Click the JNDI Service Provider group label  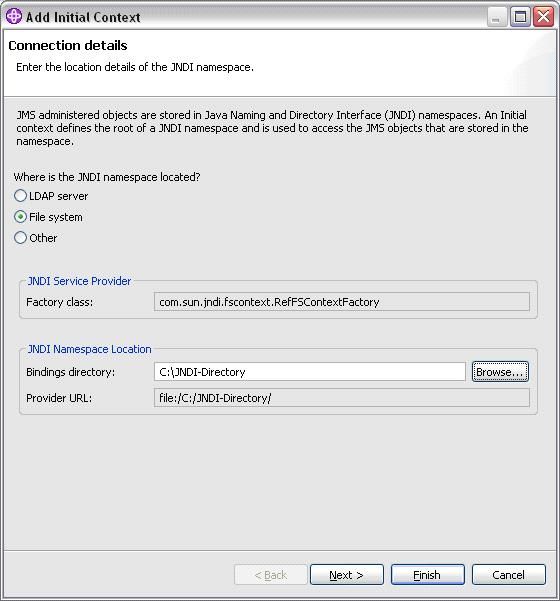coord(79,281)
